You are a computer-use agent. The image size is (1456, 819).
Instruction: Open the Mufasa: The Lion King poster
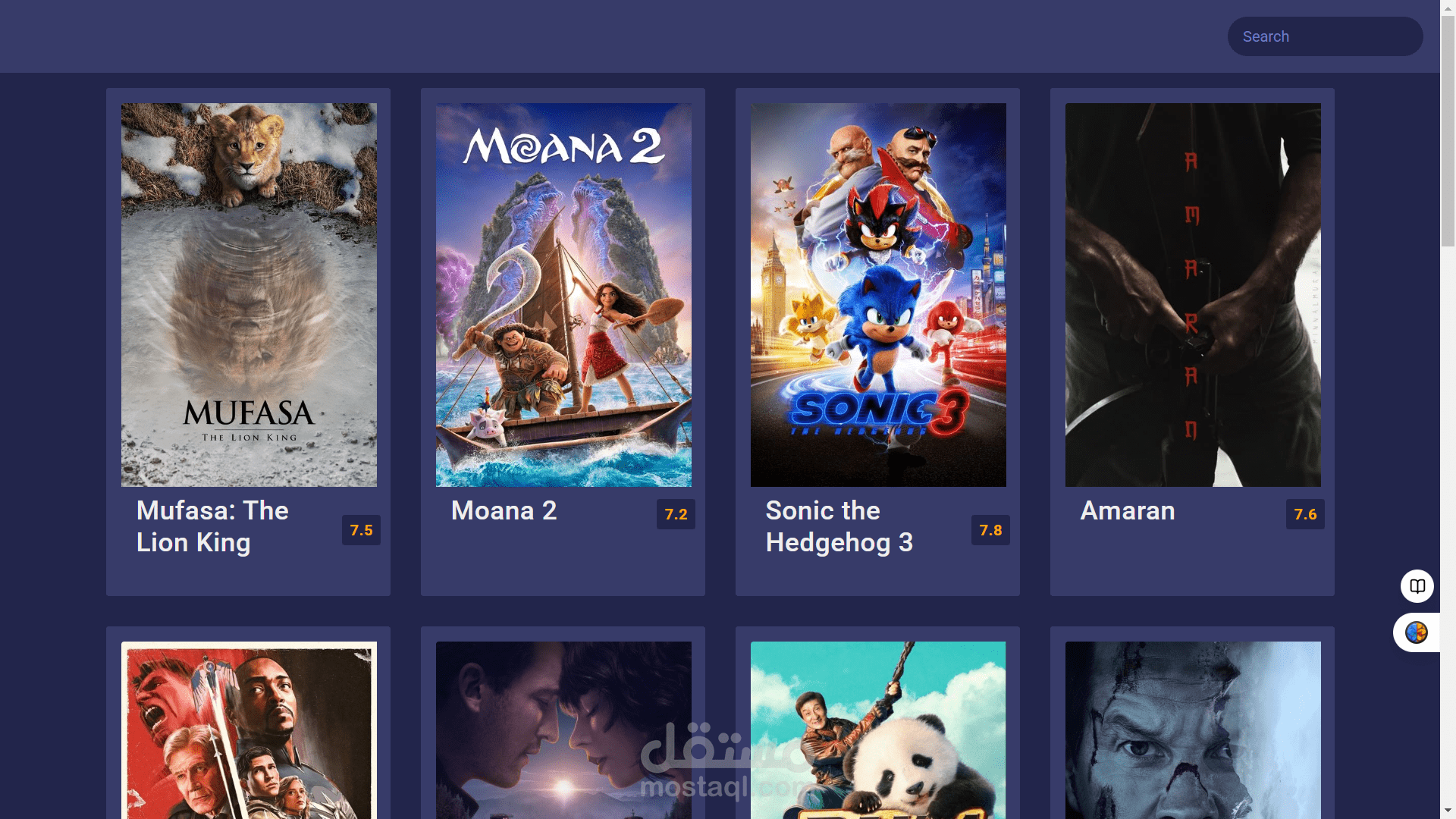tap(249, 295)
